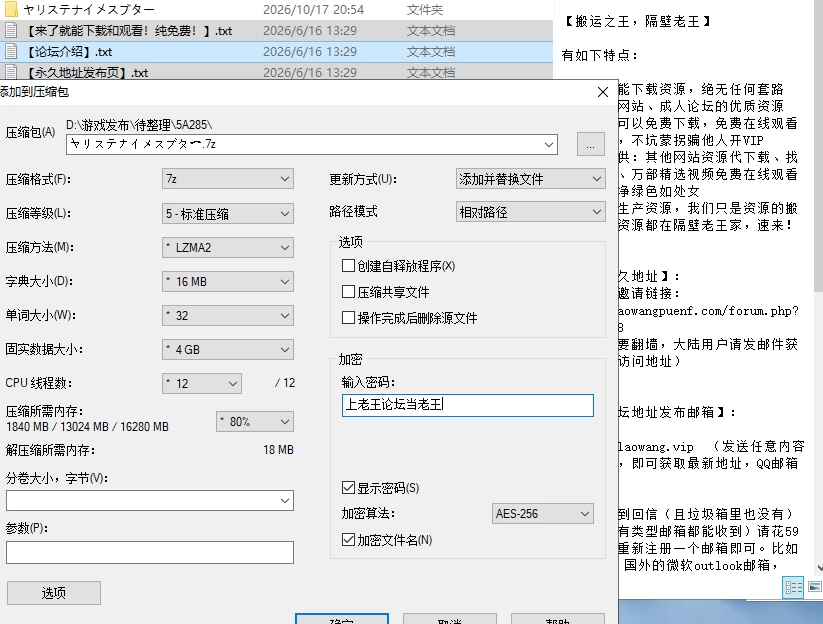Screen dimensions: 823x624
Task: Click the 参数 input field
Action: (x=150, y=553)
